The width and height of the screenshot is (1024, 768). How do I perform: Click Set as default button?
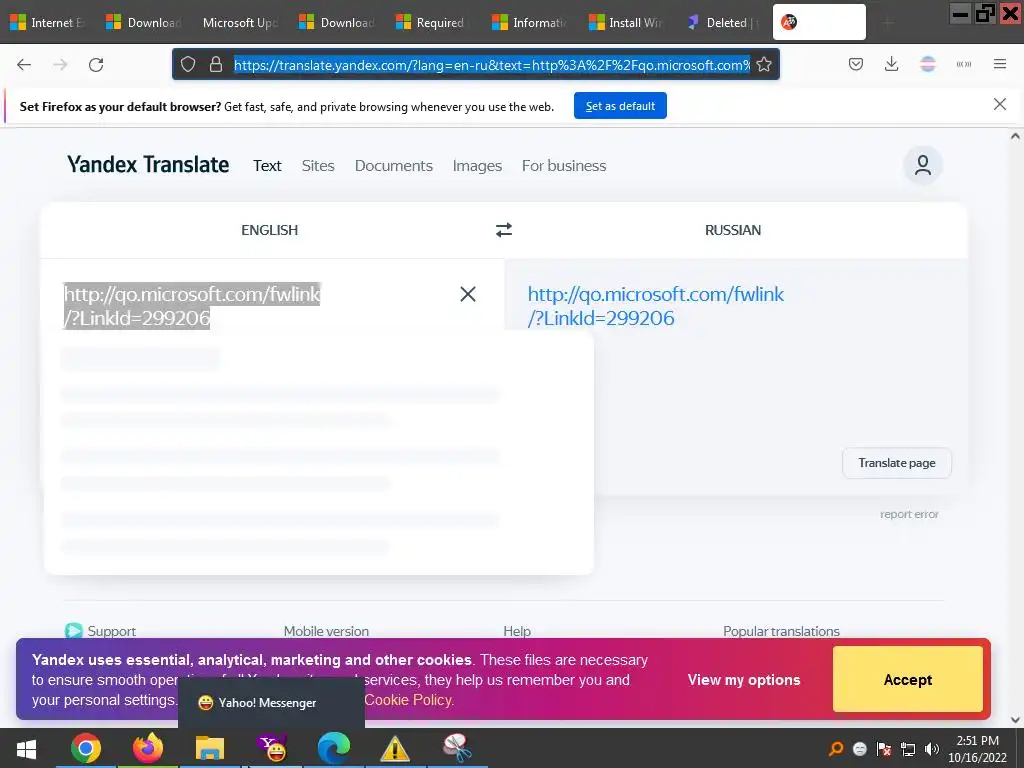pos(620,106)
